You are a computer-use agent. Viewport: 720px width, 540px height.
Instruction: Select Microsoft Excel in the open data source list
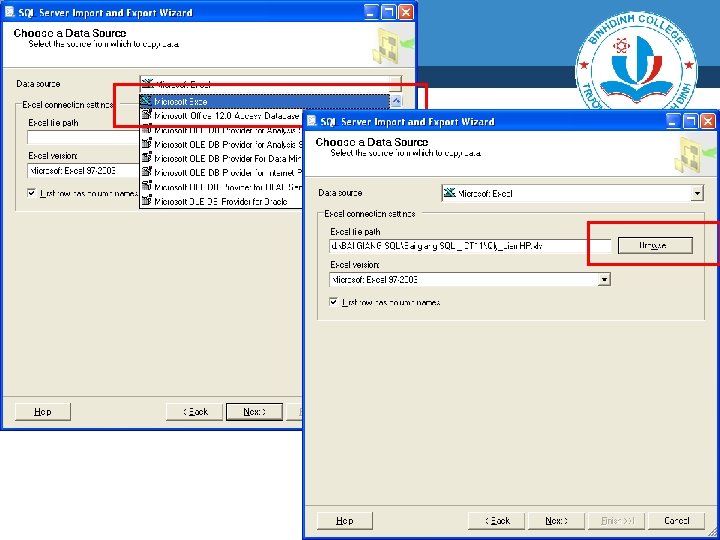coord(264,101)
